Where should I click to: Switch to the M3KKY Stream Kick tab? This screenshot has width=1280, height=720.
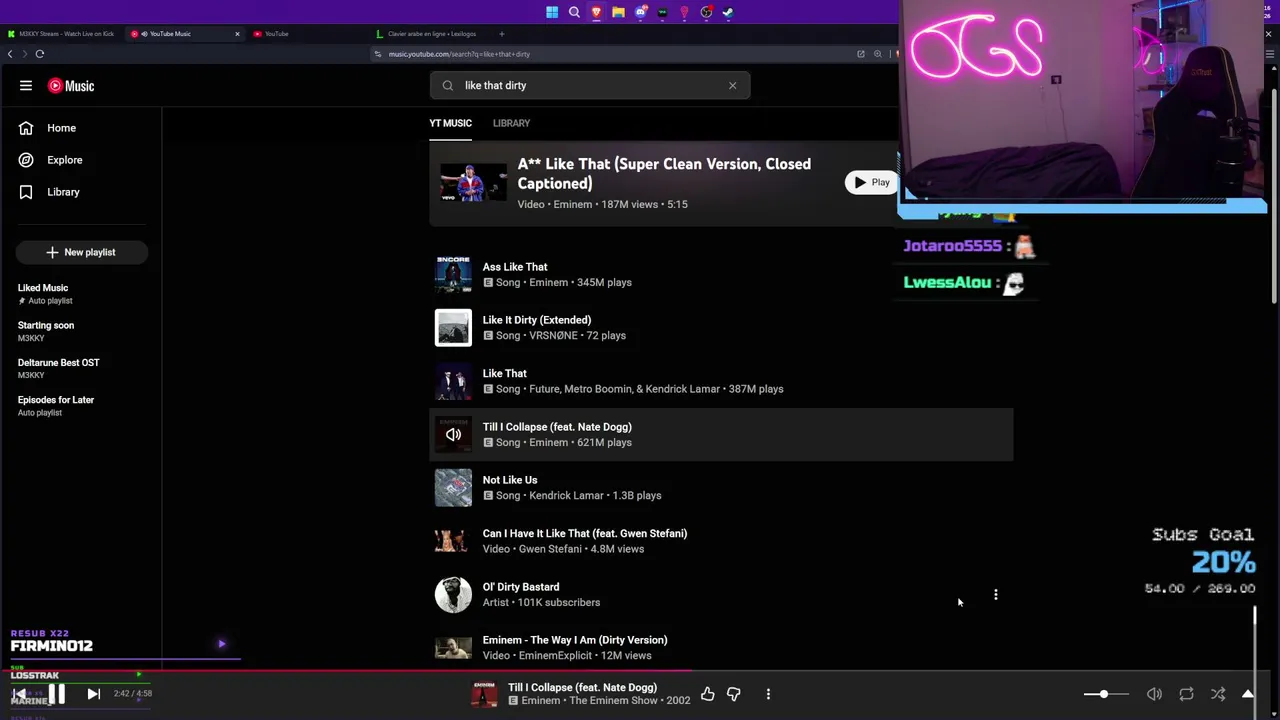click(66, 34)
